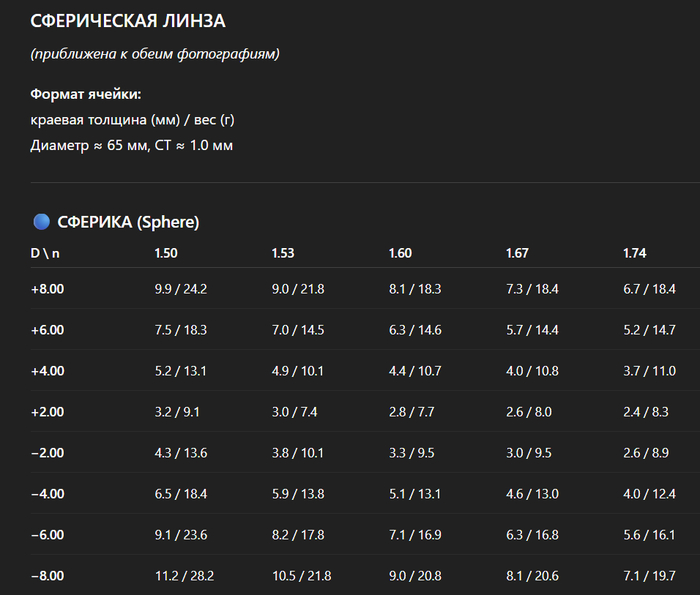Click the Диаметр ≈ 65 мм line
The width and height of the screenshot is (700, 595).
(x=132, y=146)
